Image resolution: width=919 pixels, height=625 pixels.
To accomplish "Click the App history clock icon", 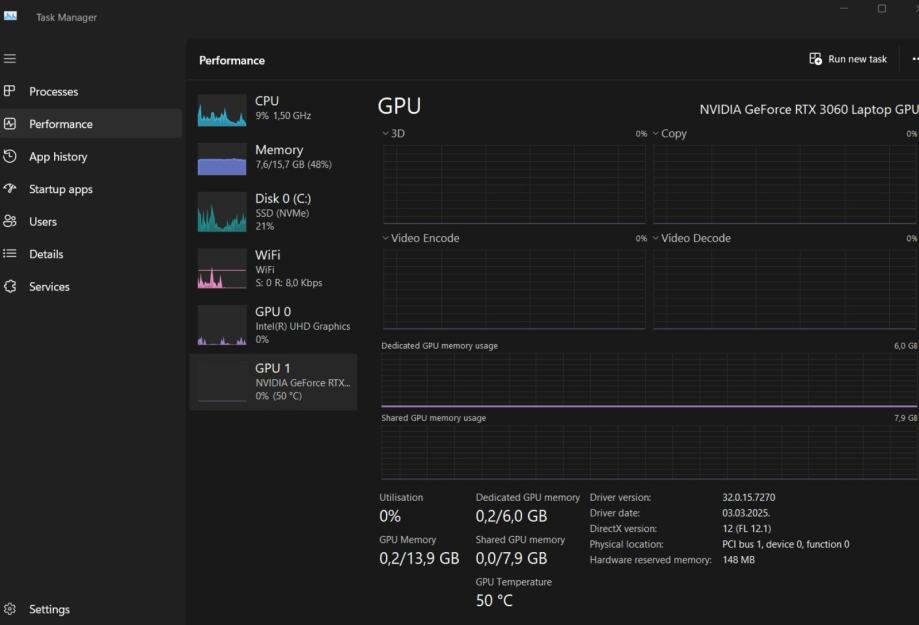I will [10, 156].
